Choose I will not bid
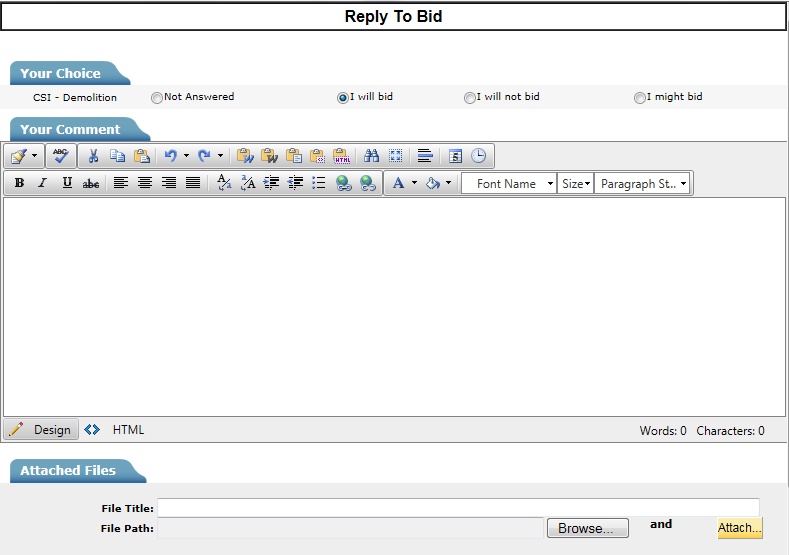The width and height of the screenshot is (789, 555). 469,98
